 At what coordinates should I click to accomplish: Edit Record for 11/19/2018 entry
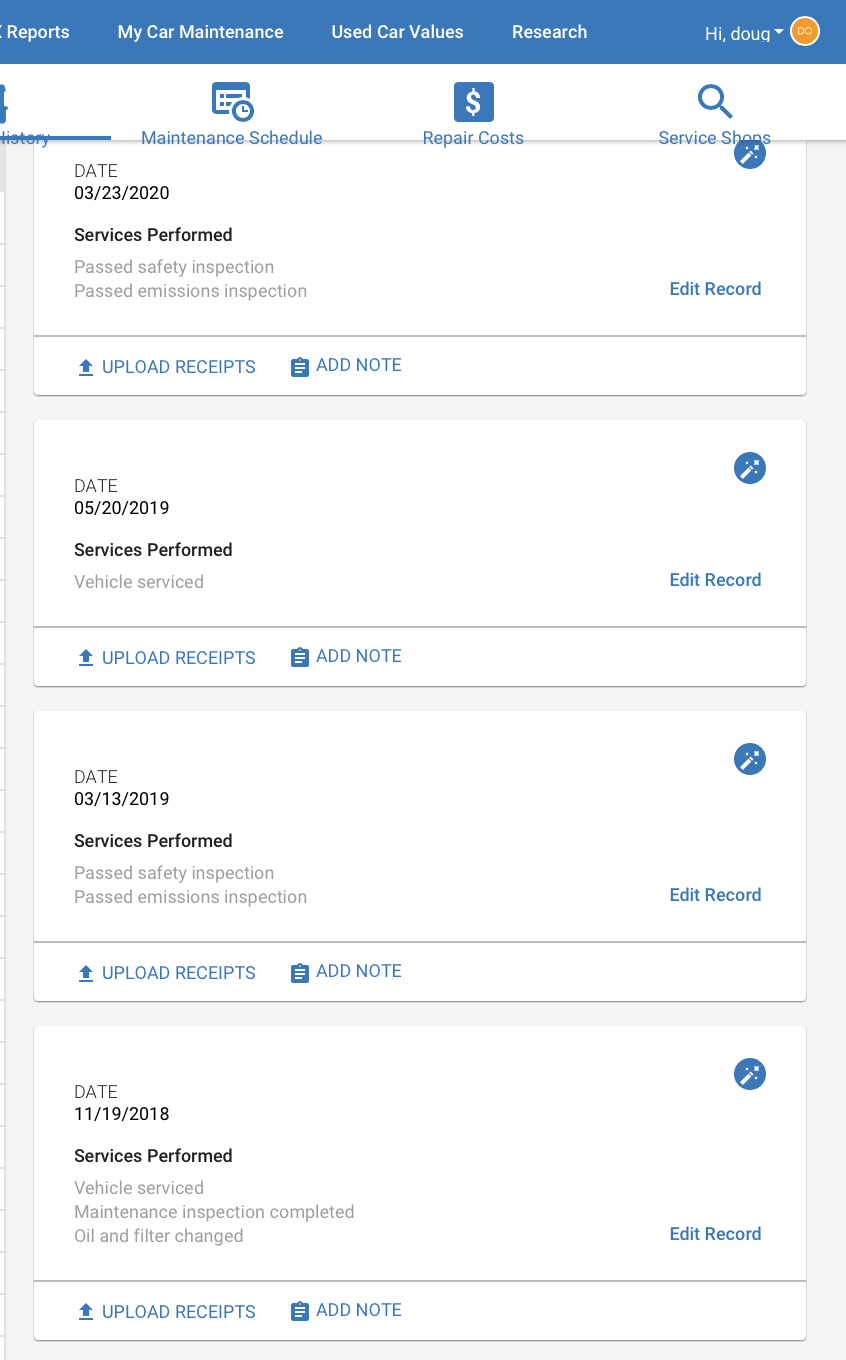pyautogui.click(x=715, y=1234)
